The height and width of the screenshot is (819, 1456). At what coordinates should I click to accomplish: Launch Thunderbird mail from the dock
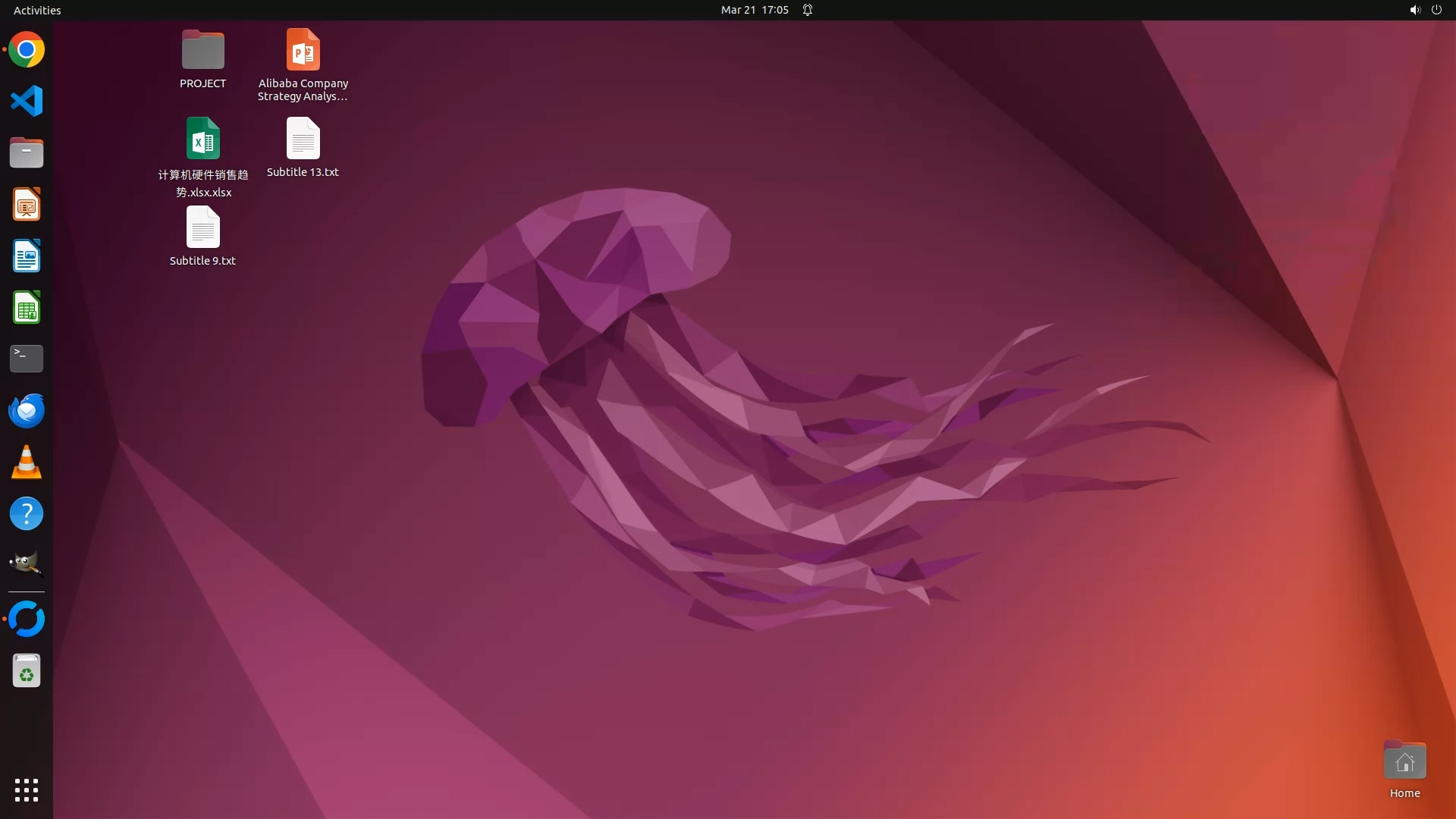click(x=27, y=410)
